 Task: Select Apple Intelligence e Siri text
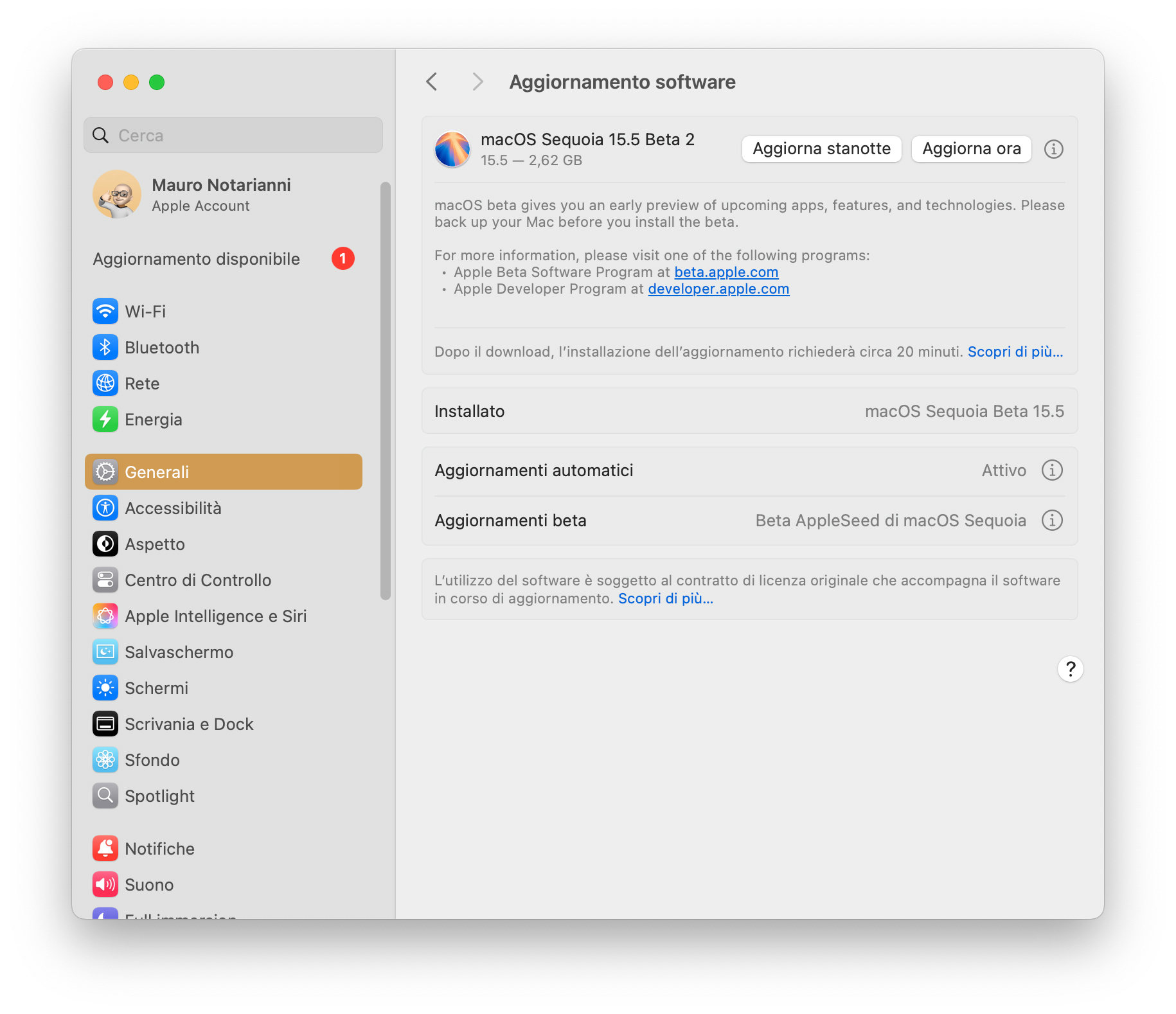216,616
